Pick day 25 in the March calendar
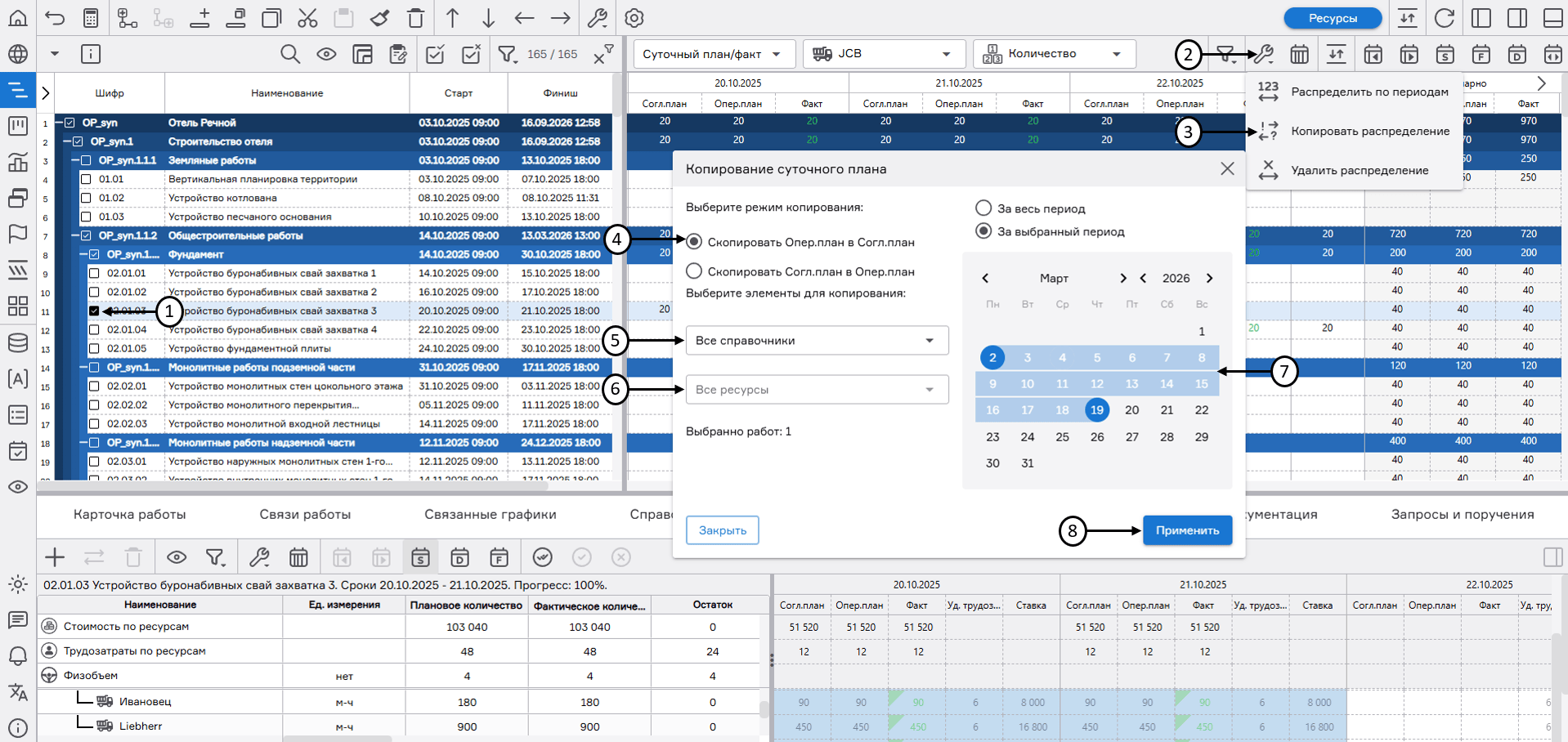The height and width of the screenshot is (742, 1568). (1062, 436)
